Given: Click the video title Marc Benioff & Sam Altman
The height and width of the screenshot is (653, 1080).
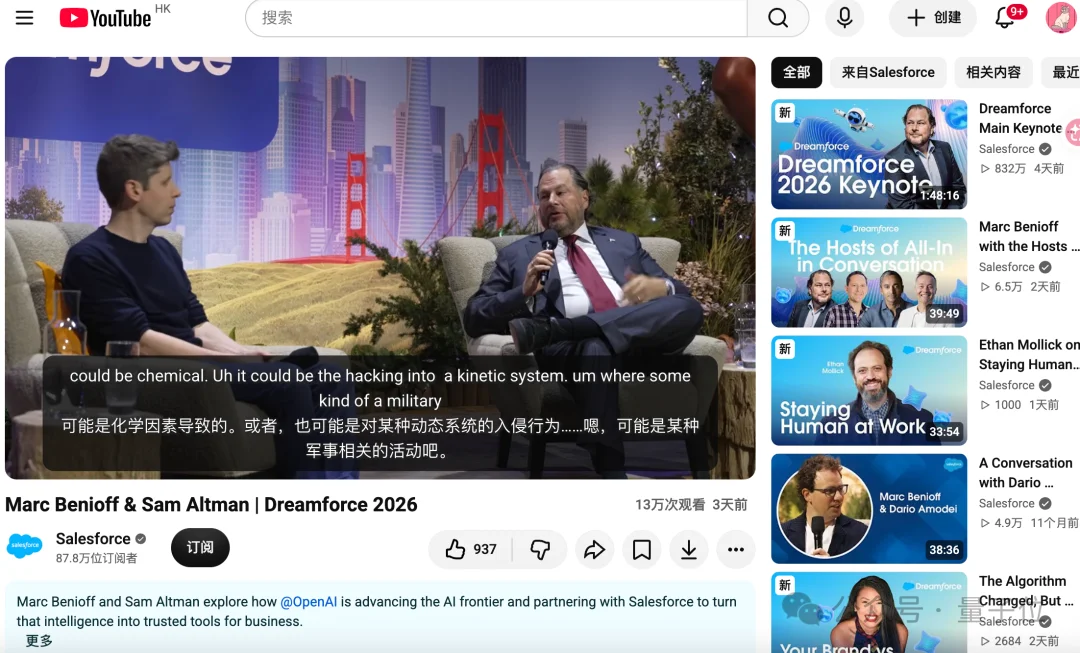Looking at the screenshot, I should (211, 504).
